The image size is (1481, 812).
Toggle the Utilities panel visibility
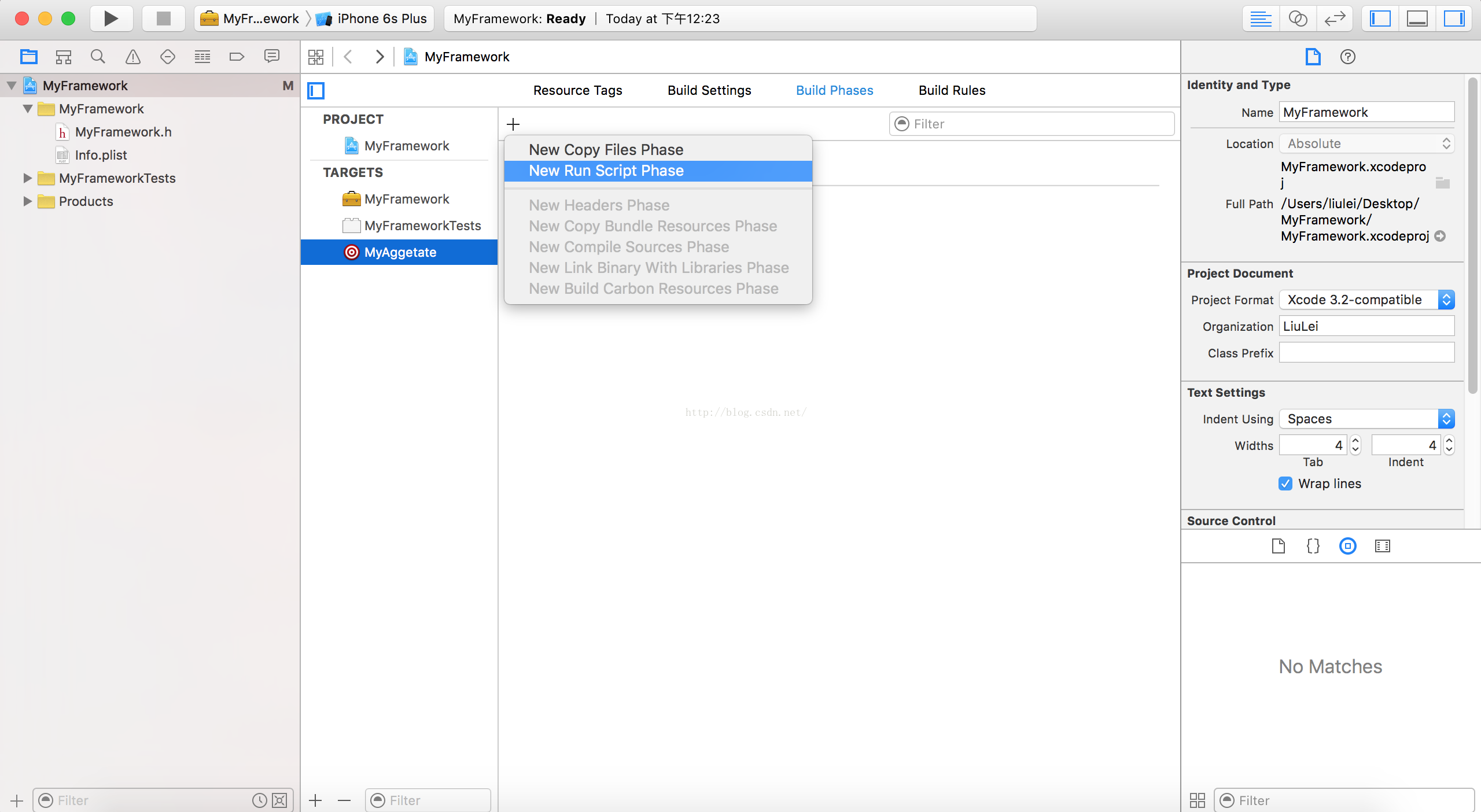(1454, 19)
